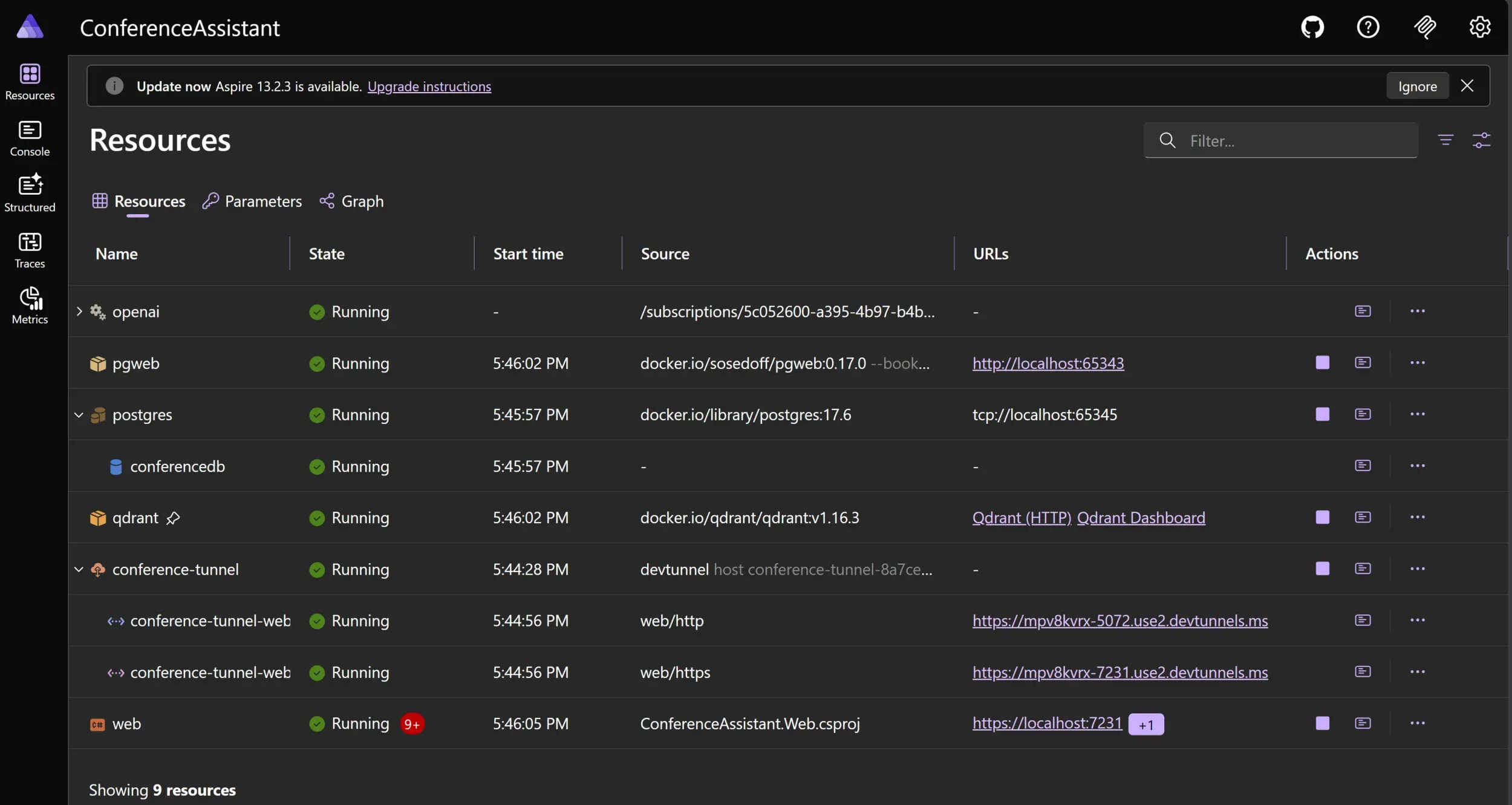Switch to the Graph tab
Image resolution: width=1512 pixels, height=805 pixels.
(351, 201)
